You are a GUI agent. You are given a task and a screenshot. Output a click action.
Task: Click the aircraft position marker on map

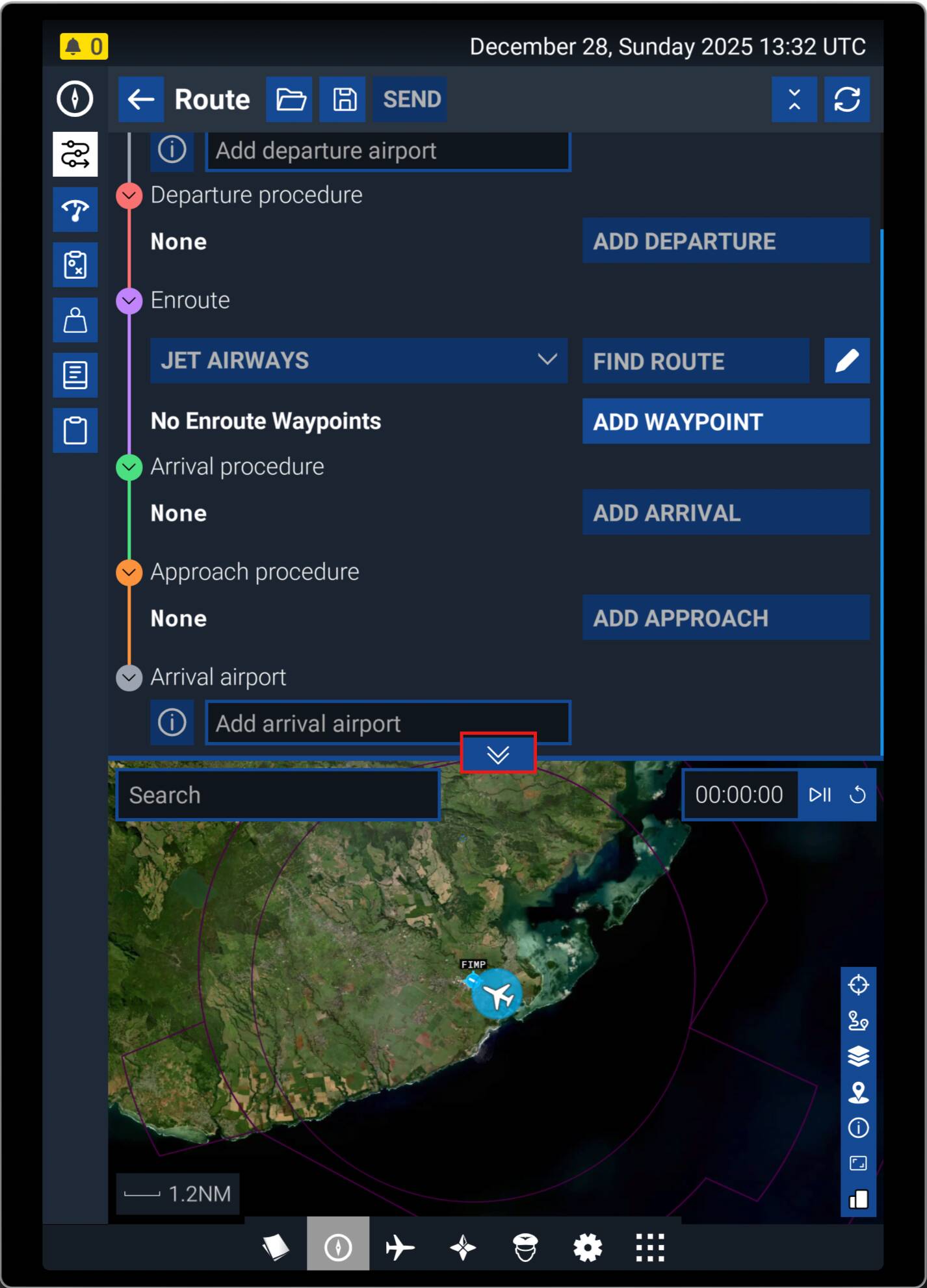tap(497, 994)
